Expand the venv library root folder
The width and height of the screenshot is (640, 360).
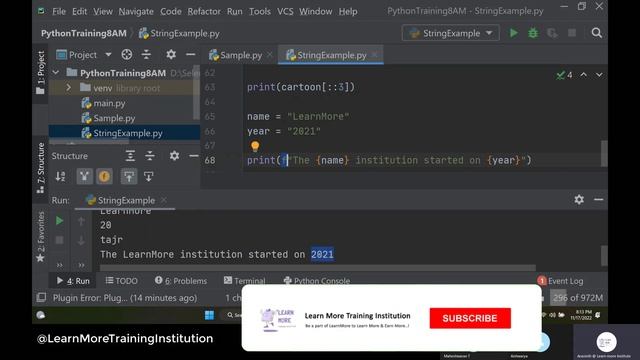tap(69, 88)
